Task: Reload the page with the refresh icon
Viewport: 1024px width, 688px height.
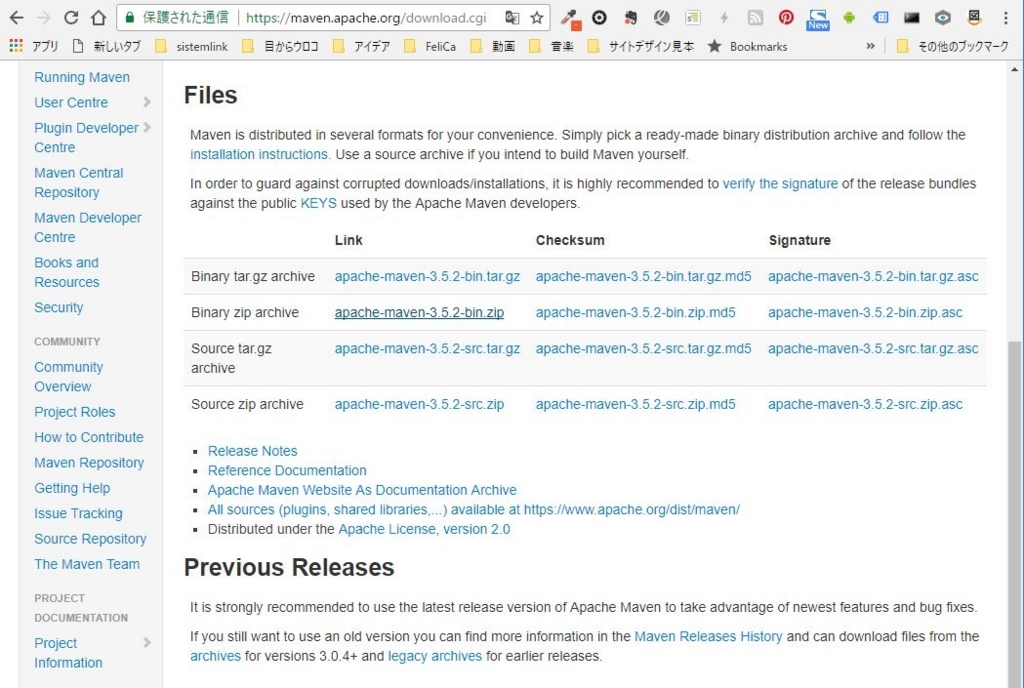Action: [x=71, y=18]
